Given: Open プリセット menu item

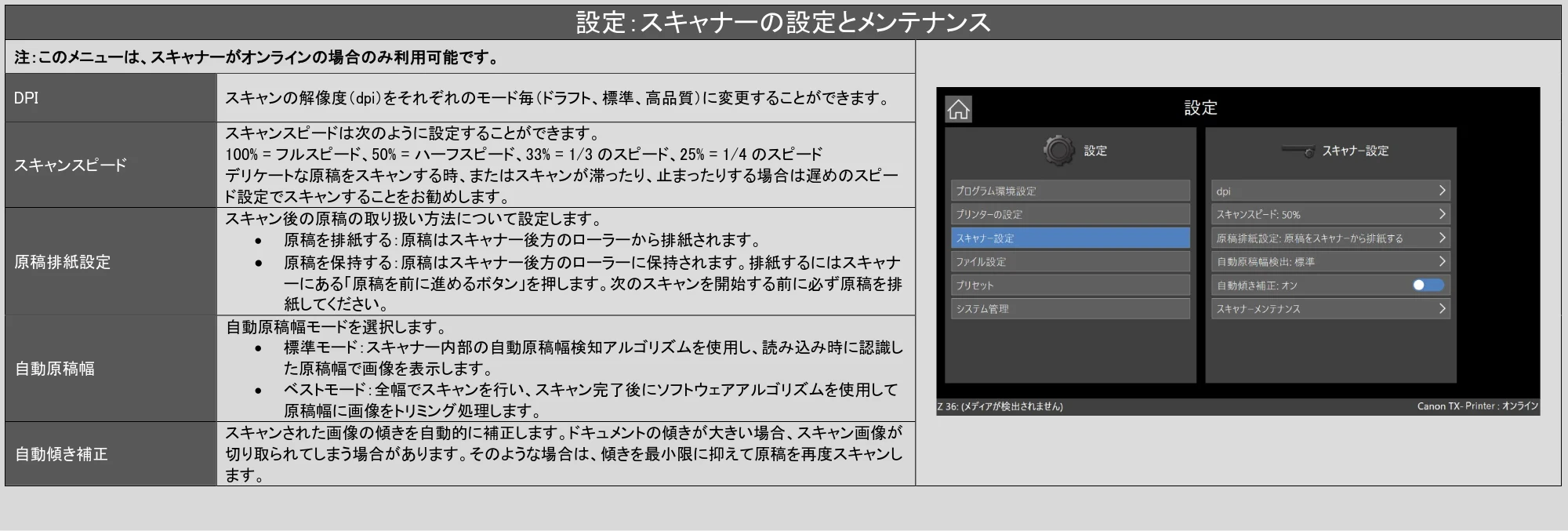Looking at the screenshot, I should (x=1070, y=285).
